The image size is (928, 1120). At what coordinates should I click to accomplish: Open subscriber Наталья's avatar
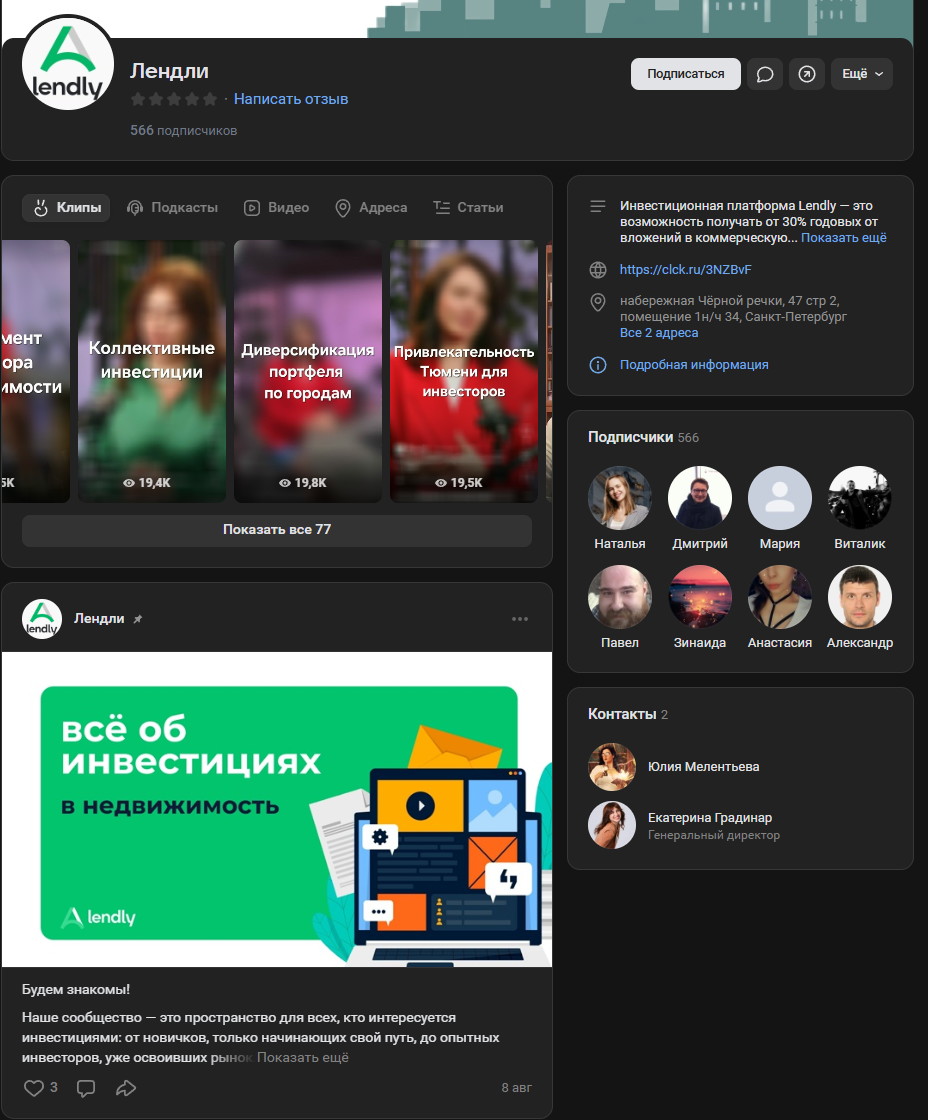[619, 498]
